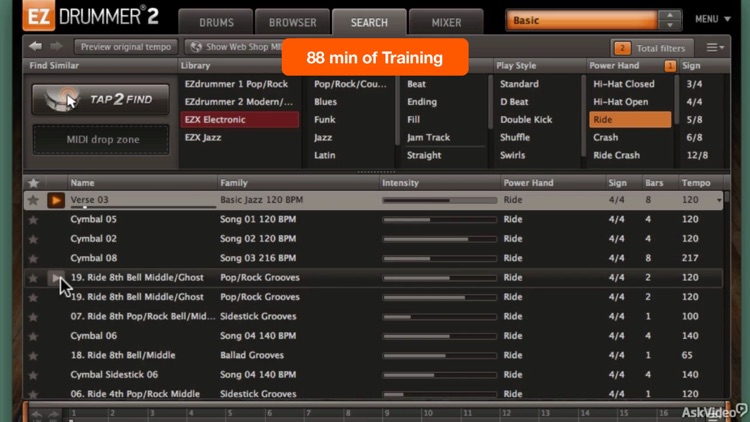Star the Cymbal 02 groove

(33, 239)
